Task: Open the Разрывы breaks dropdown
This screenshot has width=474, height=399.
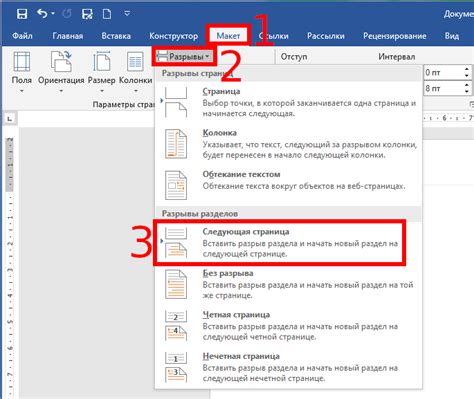Action: (x=184, y=57)
